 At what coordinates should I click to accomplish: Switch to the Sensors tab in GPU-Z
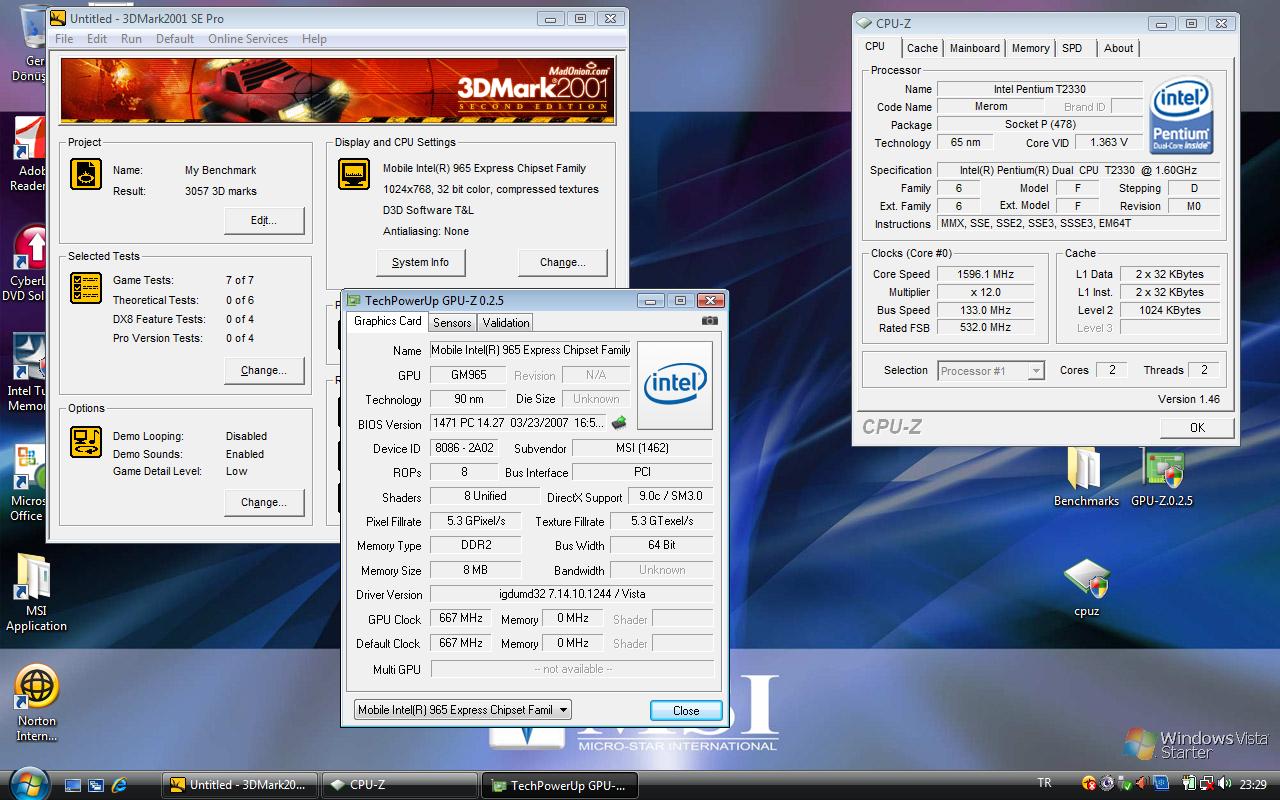[452, 322]
